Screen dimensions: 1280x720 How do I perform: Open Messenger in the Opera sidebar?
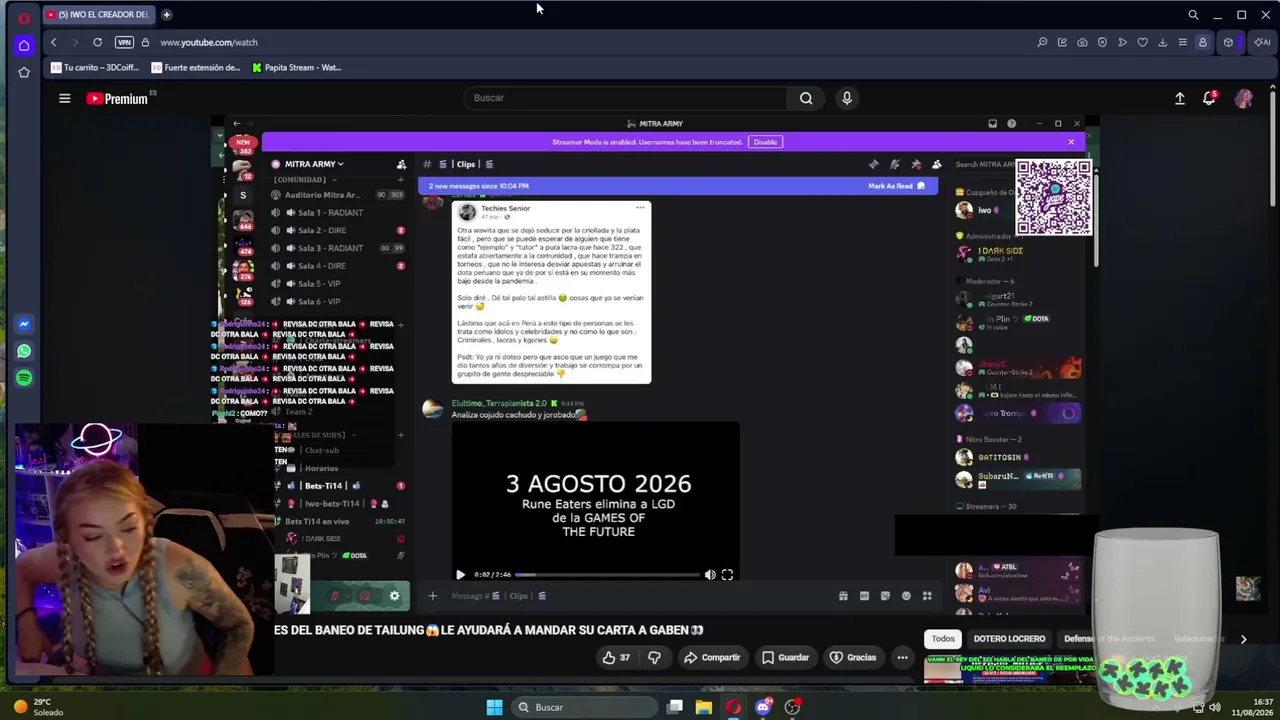tap(24, 324)
